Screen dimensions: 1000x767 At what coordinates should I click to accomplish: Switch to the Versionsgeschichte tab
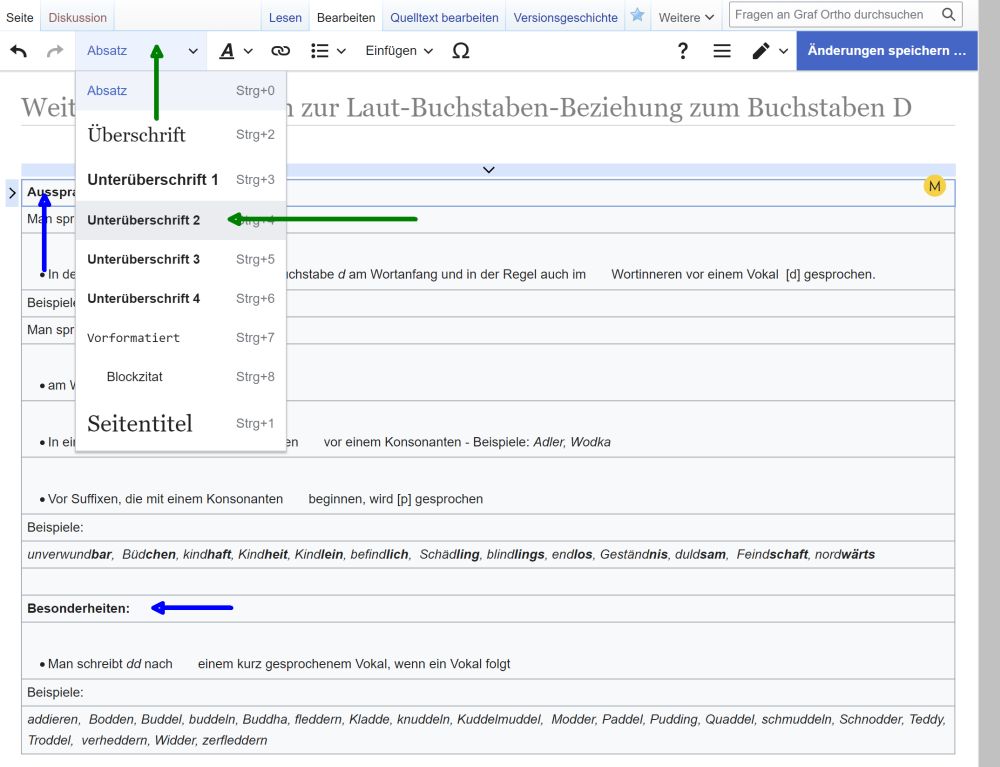pyautogui.click(x=565, y=18)
